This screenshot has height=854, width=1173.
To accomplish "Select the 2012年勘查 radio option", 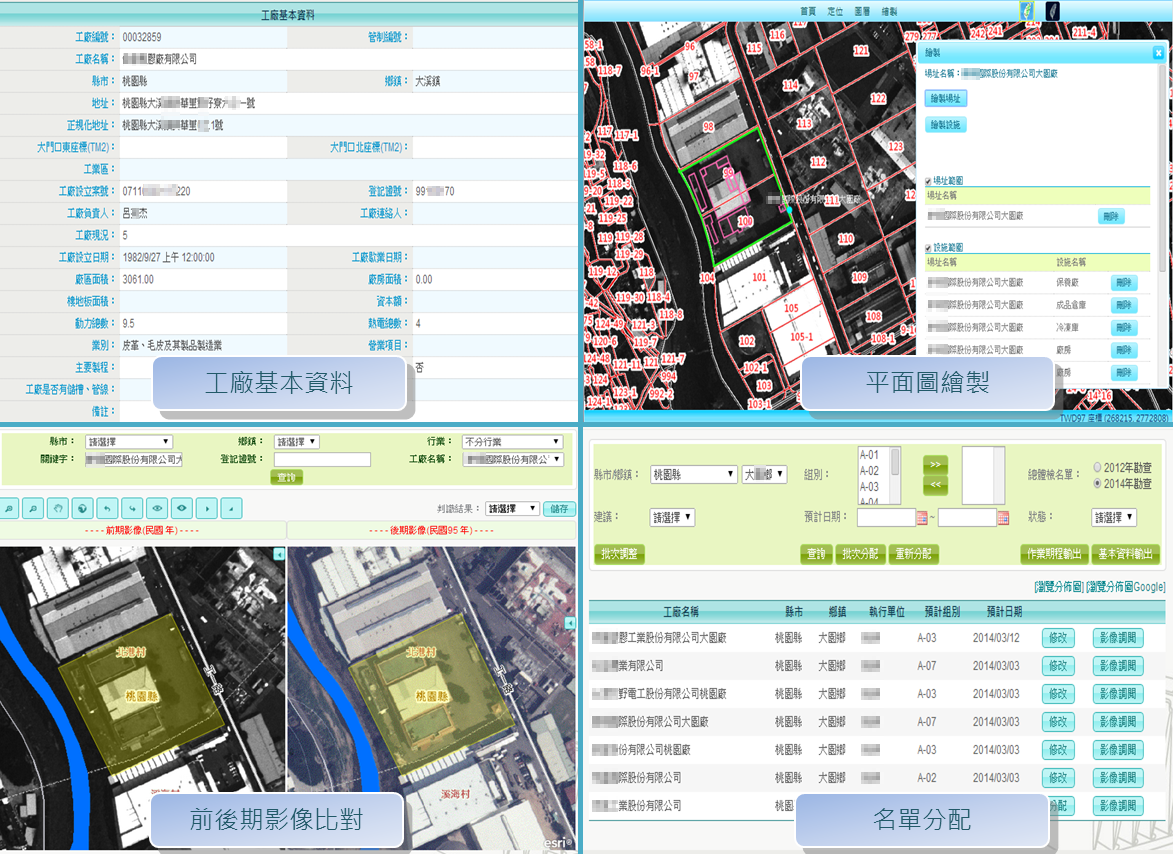I will pos(1097,467).
